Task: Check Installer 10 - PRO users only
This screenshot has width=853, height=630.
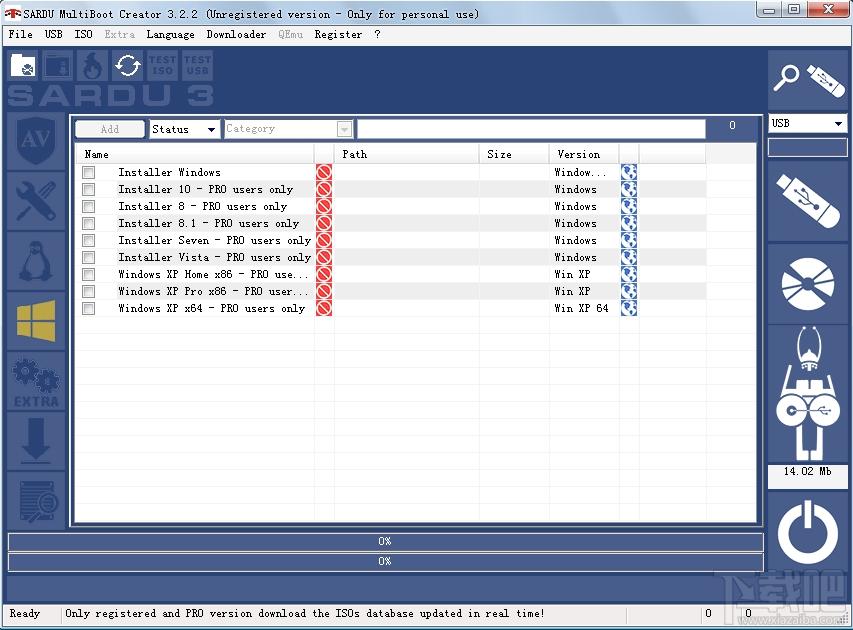Action: click(x=89, y=189)
